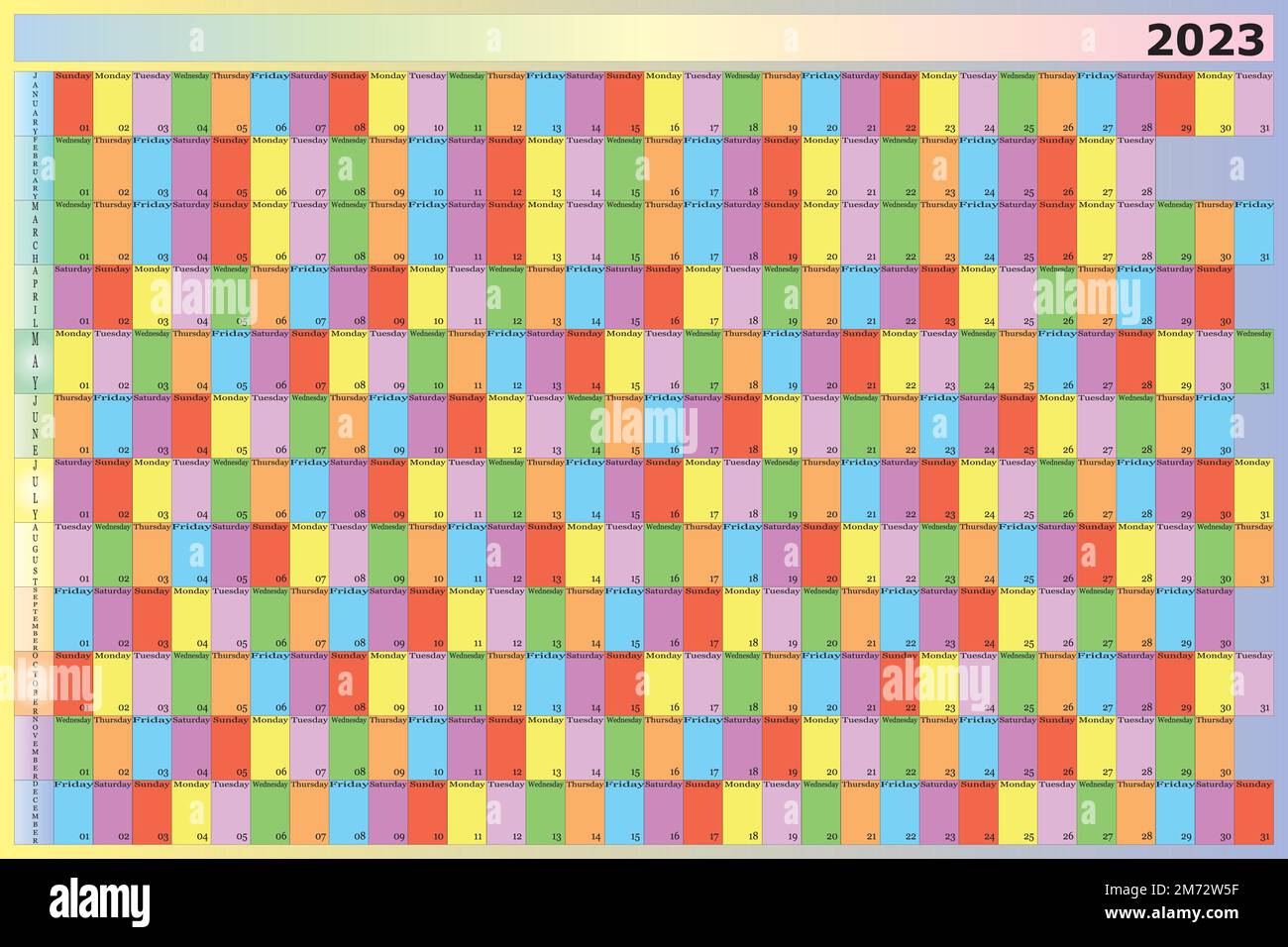Click the 2023 year title
This screenshot has height=947, width=1288.
pyautogui.click(x=1205, y=41)
